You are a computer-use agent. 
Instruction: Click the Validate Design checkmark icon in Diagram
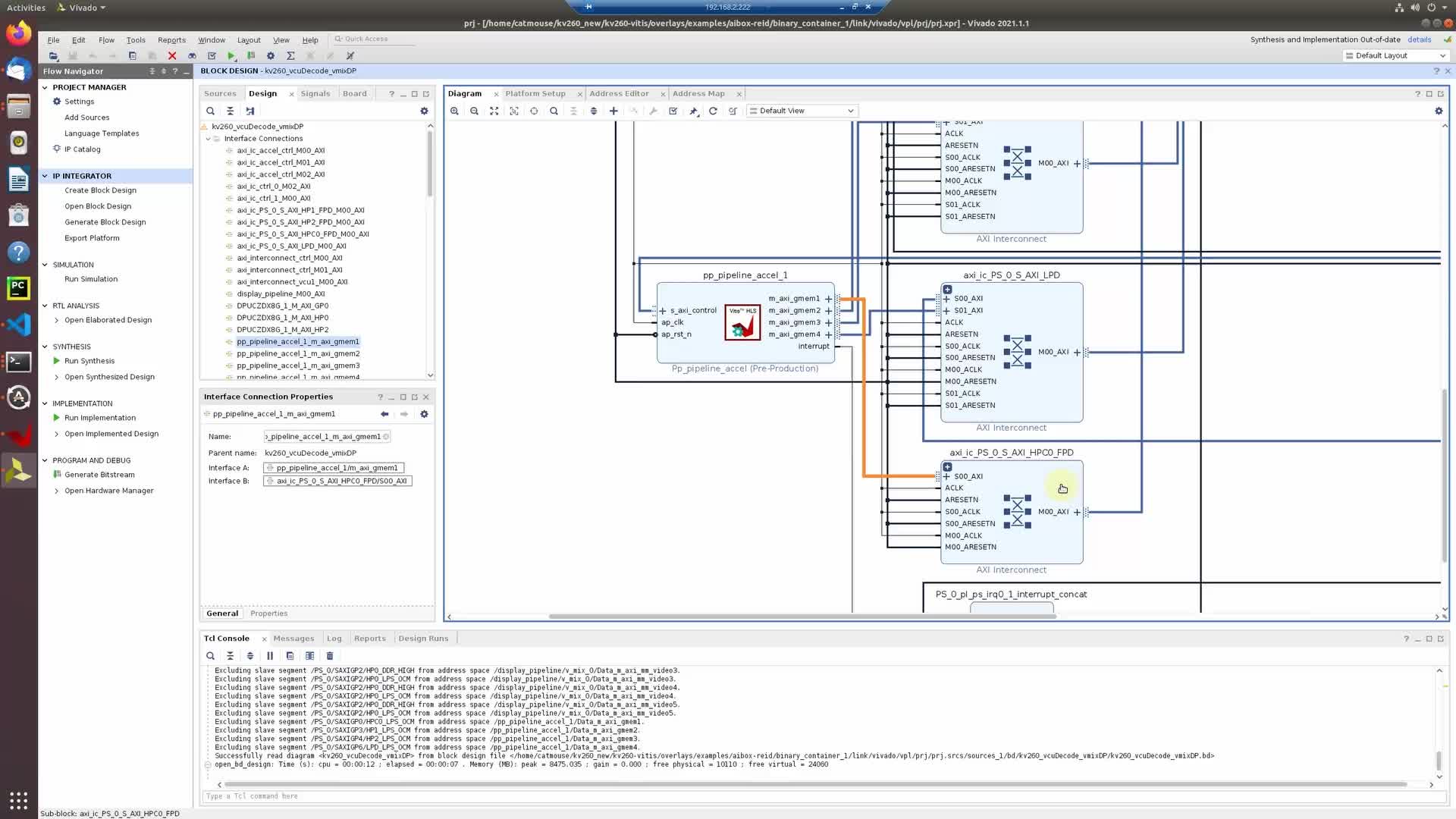(x=673, y=111)
